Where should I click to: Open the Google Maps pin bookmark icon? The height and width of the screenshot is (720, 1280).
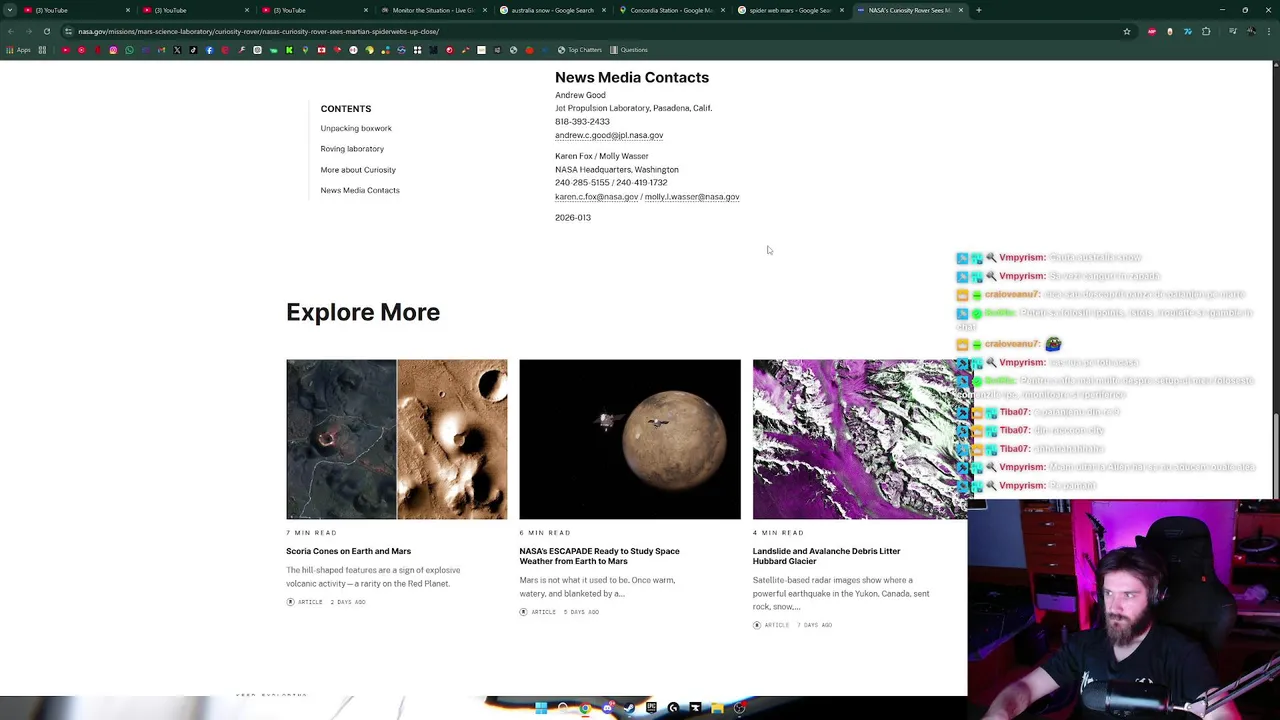click(305, 50)
